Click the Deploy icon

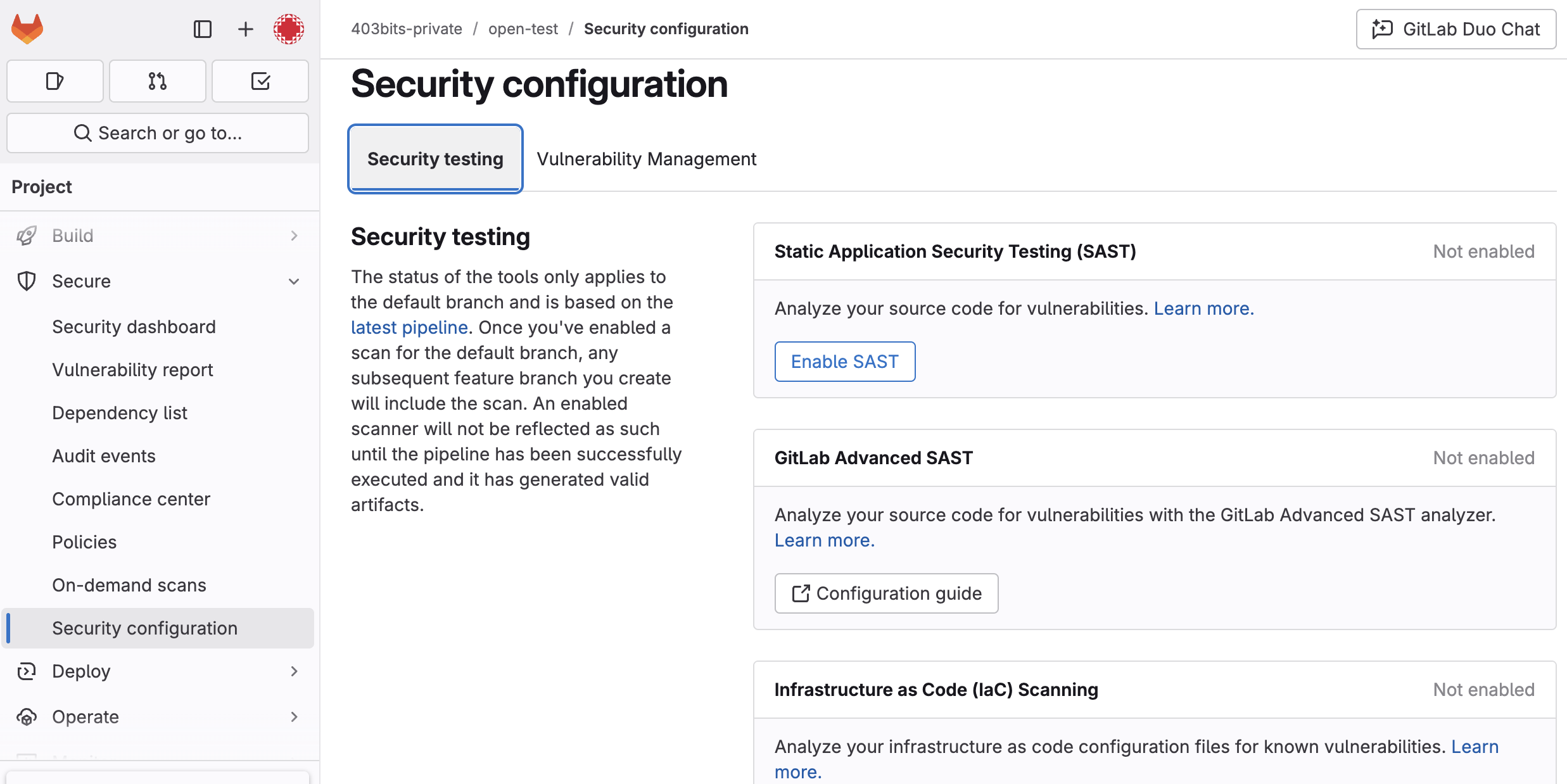click(x=27, y=671)
